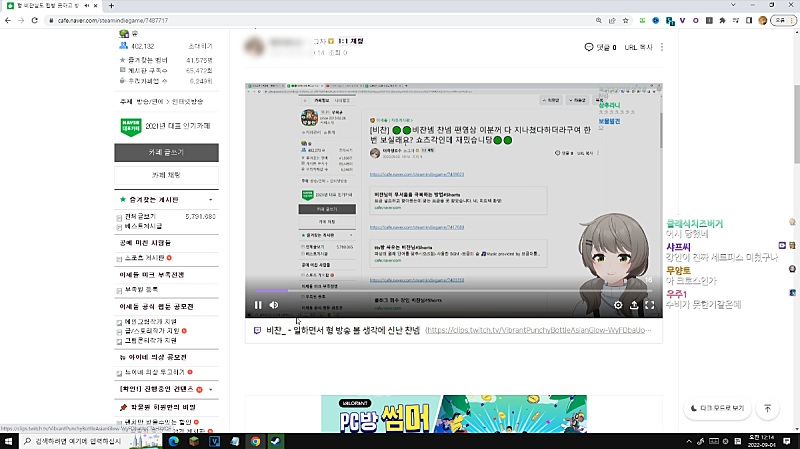Image resolution: width=800 pixels, height=449 pixels.
Task: Click the PC방 썸머 advertisement banner
Action: click(x=454, y=414)
